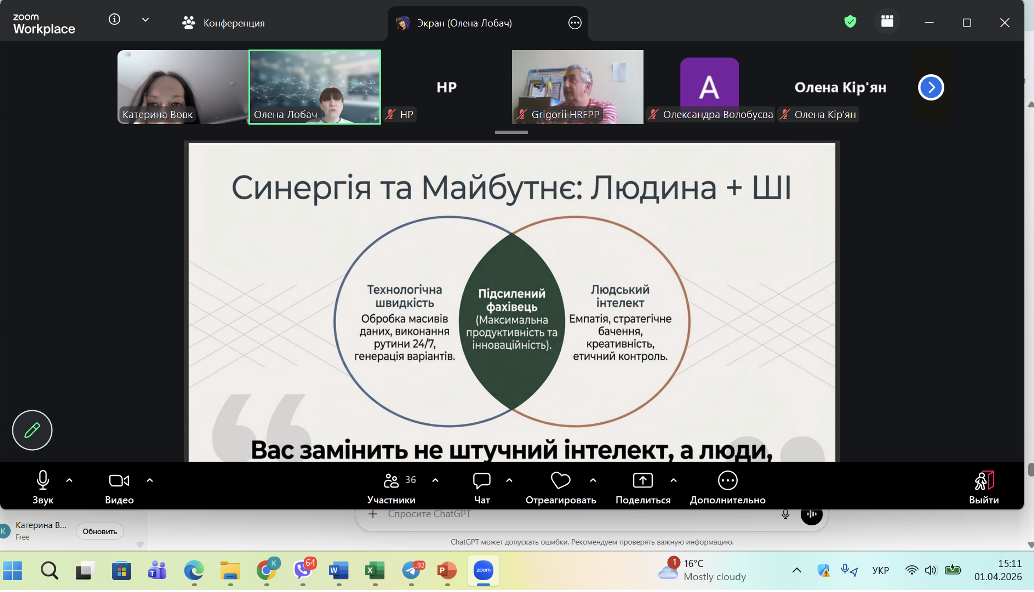Open the Chat panel (Чат)
Screen dimensions: 1034x592
coord(482,481)
